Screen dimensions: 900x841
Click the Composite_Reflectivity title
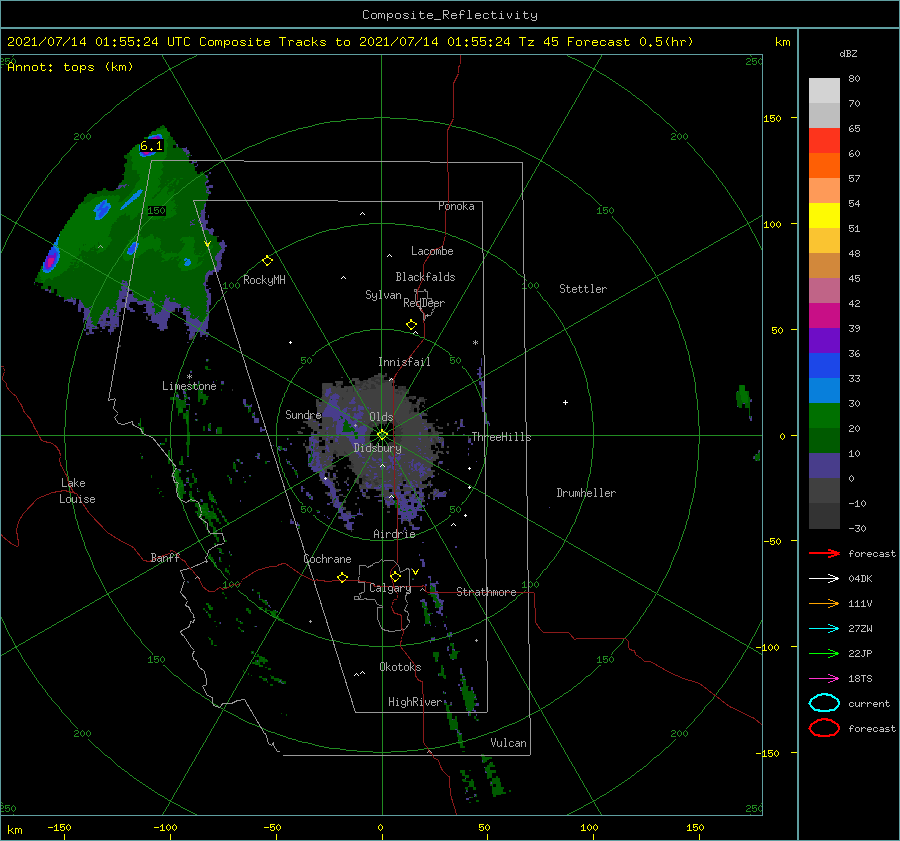point(450,15)
